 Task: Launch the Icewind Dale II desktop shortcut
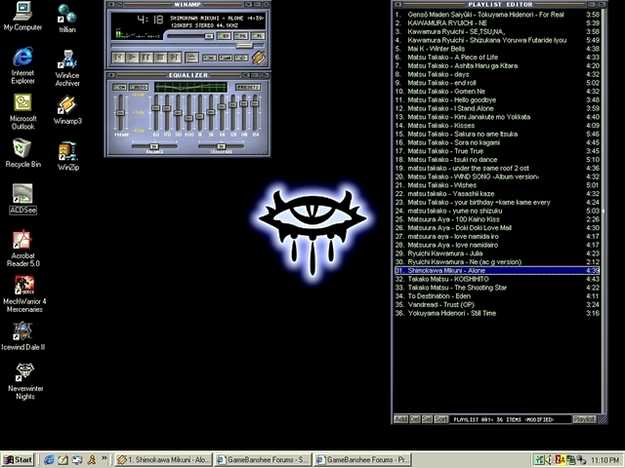tap(23, 336)
